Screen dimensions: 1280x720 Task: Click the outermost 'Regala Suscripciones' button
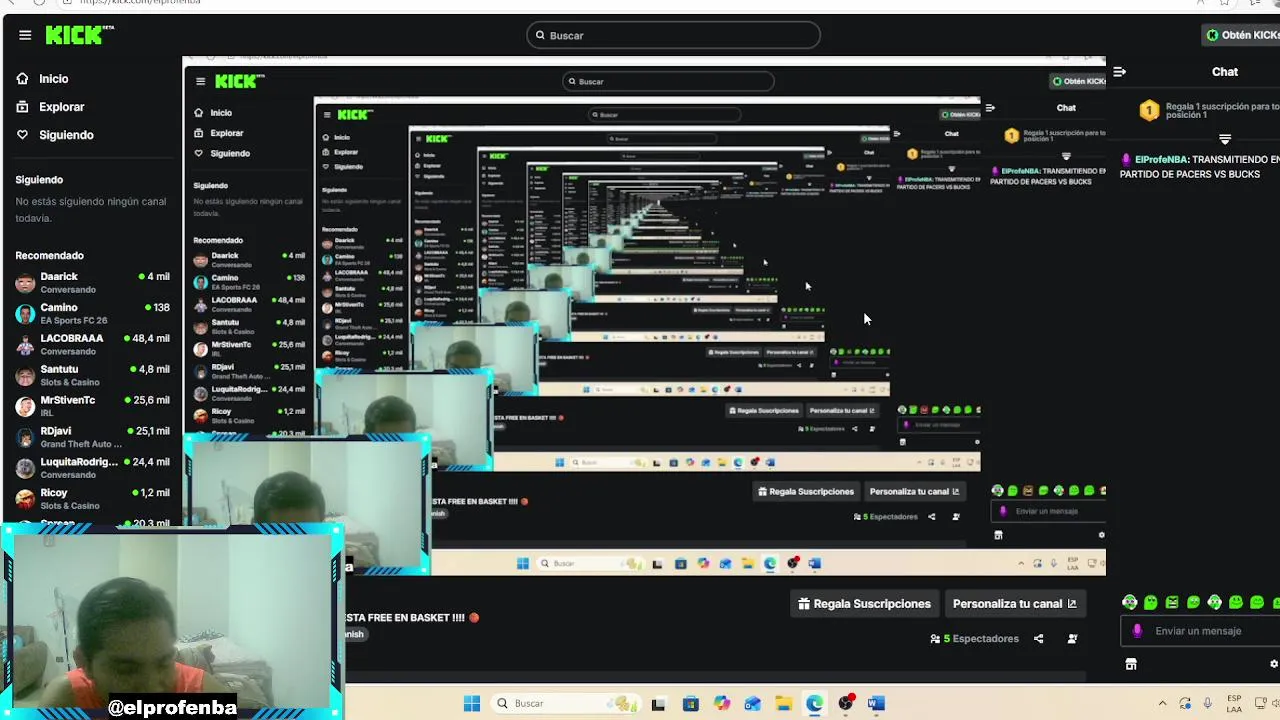(865, 604)
